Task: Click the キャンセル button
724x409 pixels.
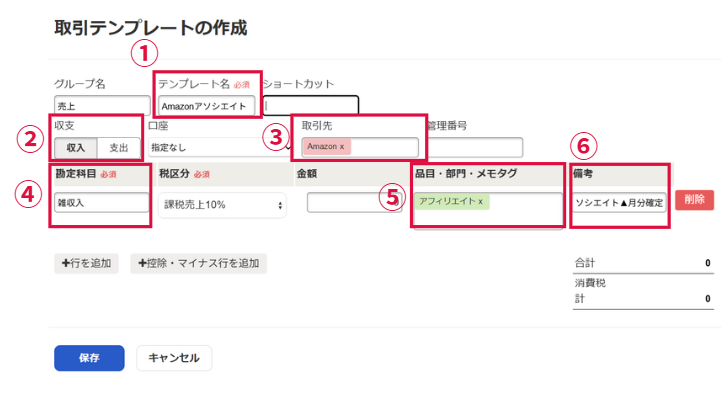Action: click(174, 358)
